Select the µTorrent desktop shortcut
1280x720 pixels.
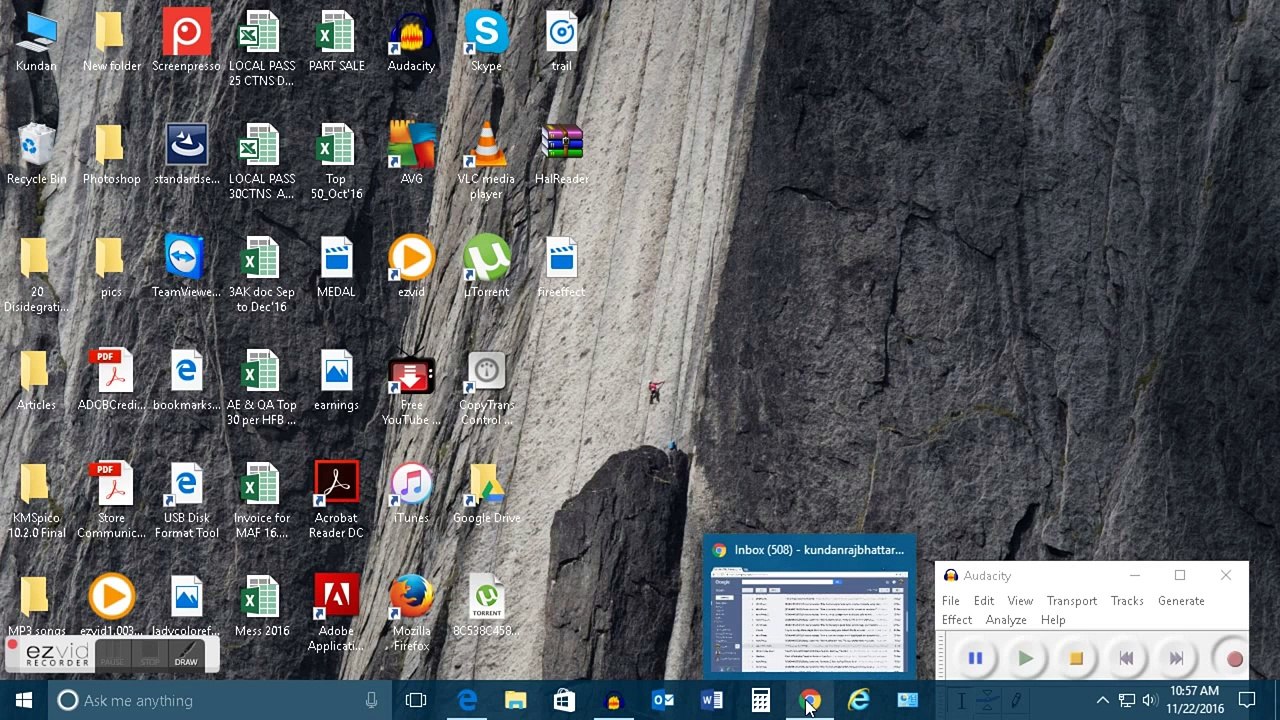tap(486, 268)
